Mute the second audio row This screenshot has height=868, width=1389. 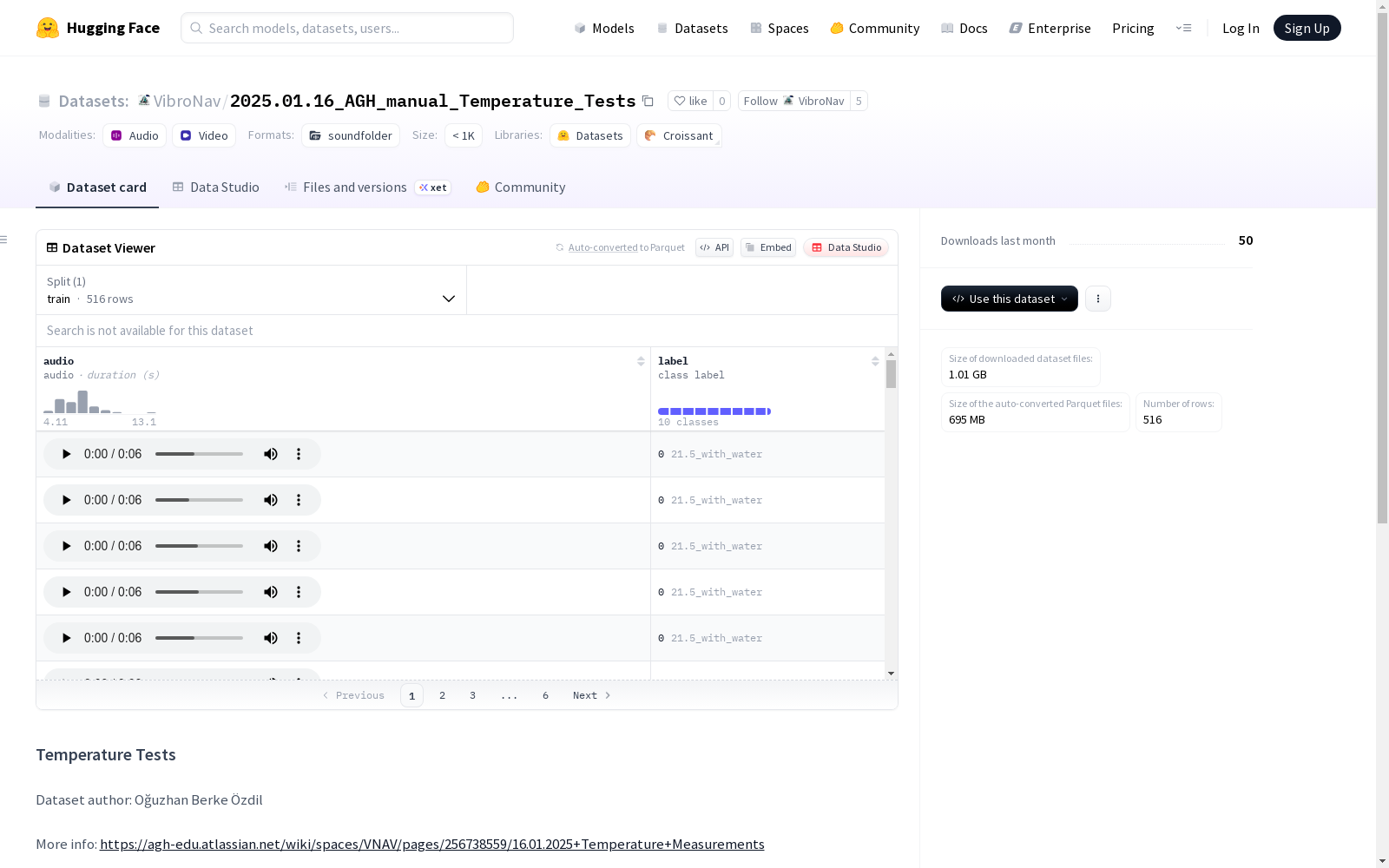tap(271, 500)
